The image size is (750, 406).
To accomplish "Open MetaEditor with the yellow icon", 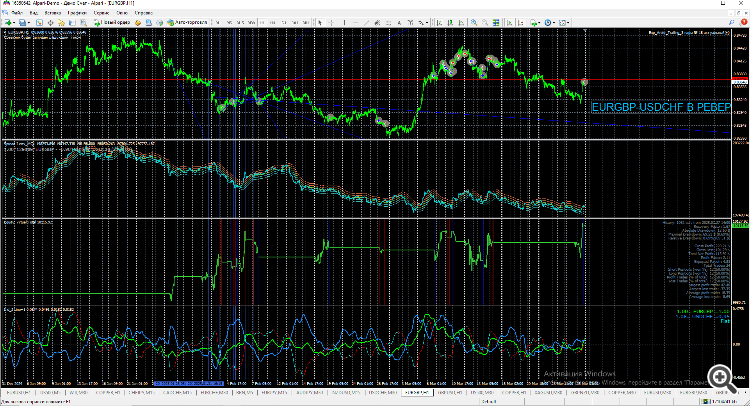I will [x=138, y=22].
